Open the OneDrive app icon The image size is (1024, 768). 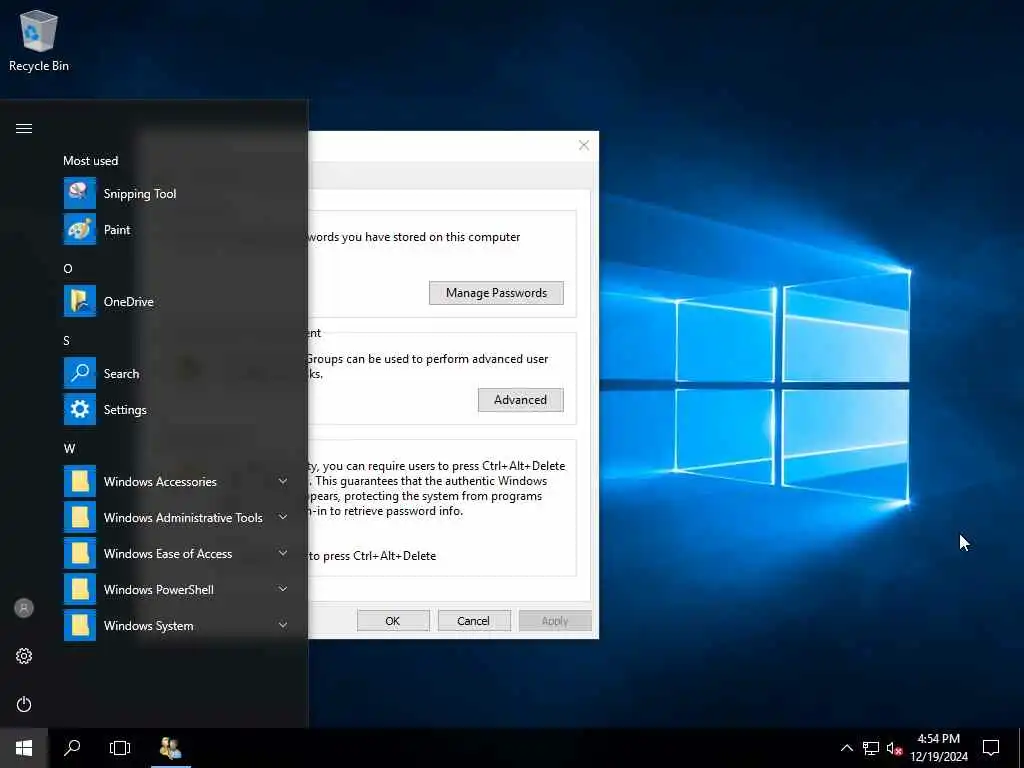[80, 301]
